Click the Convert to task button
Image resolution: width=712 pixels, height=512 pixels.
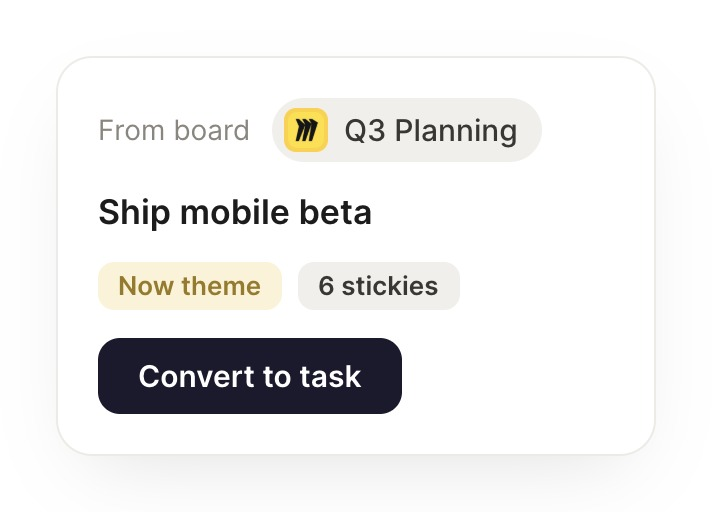(x=250, y=376)
